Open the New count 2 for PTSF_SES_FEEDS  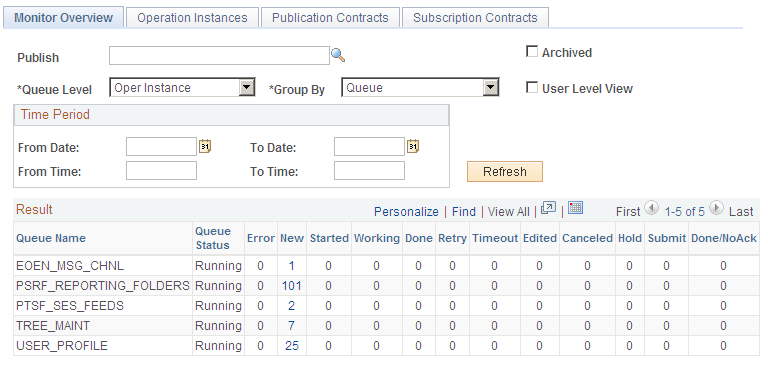point(292,306)
